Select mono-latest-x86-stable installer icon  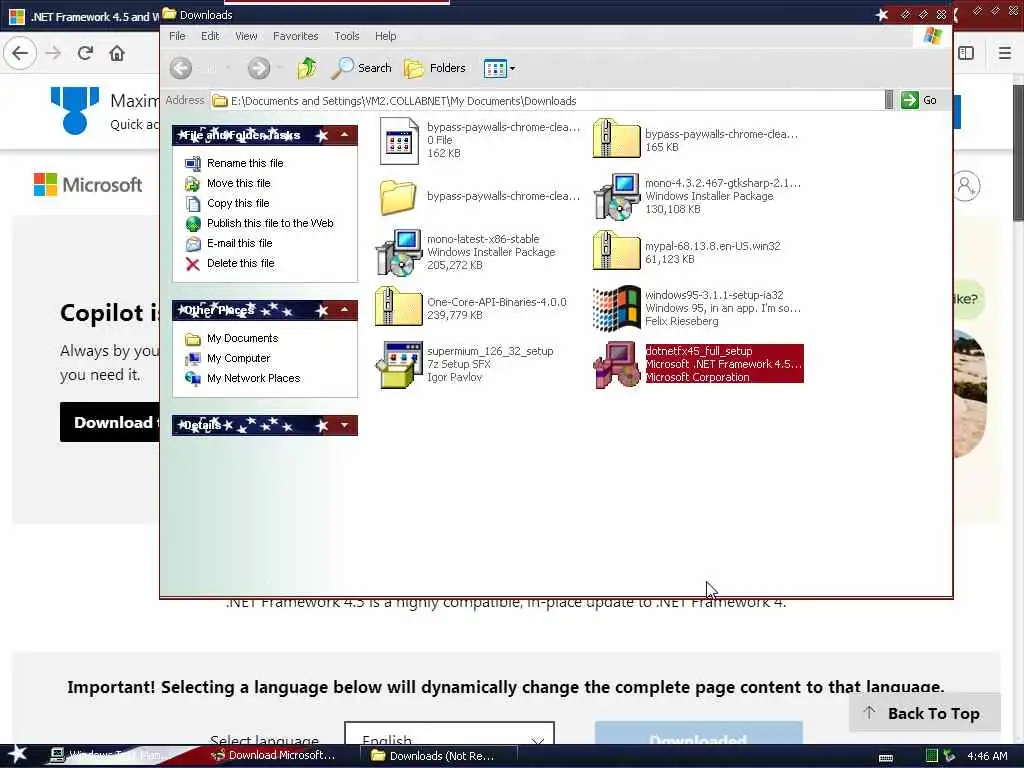(399, 252)
